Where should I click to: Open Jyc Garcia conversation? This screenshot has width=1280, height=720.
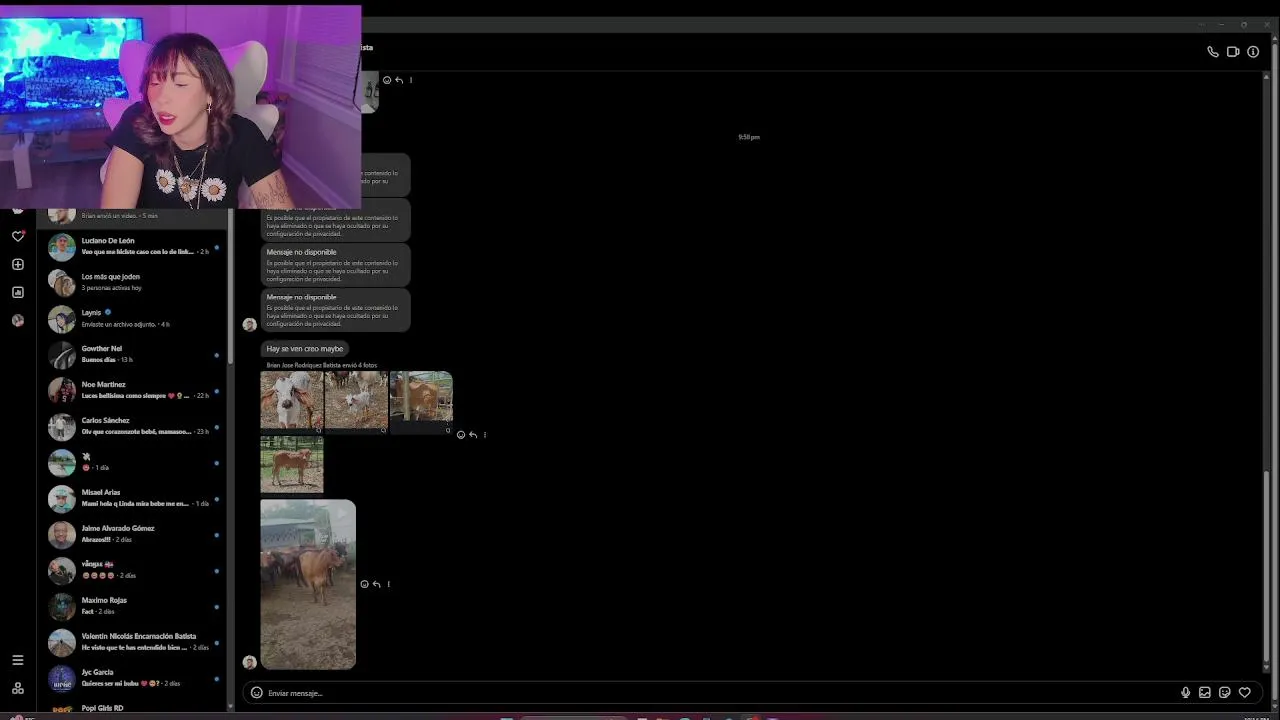click(133, 678)
